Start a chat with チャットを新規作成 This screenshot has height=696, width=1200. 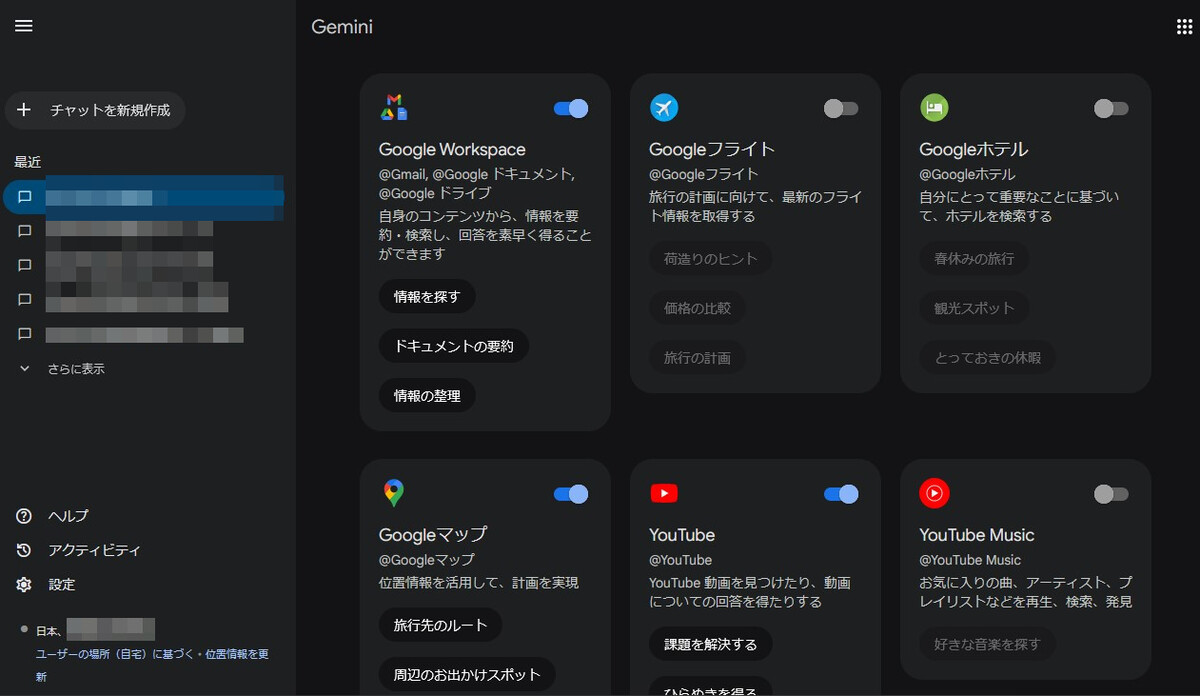coord(95,110)
